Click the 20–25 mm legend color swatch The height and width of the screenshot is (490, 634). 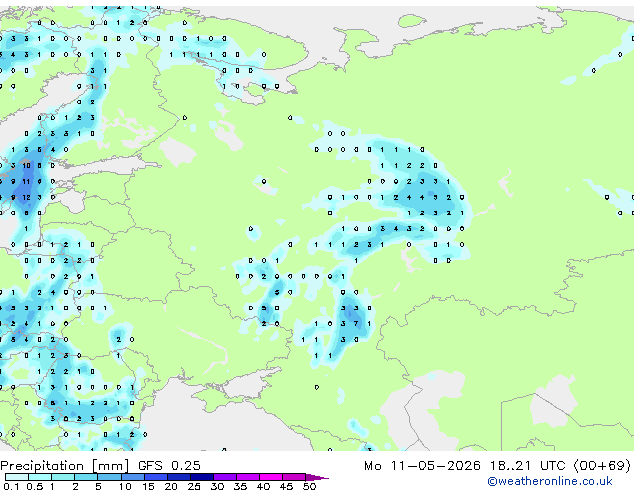[x=179, y=477]
